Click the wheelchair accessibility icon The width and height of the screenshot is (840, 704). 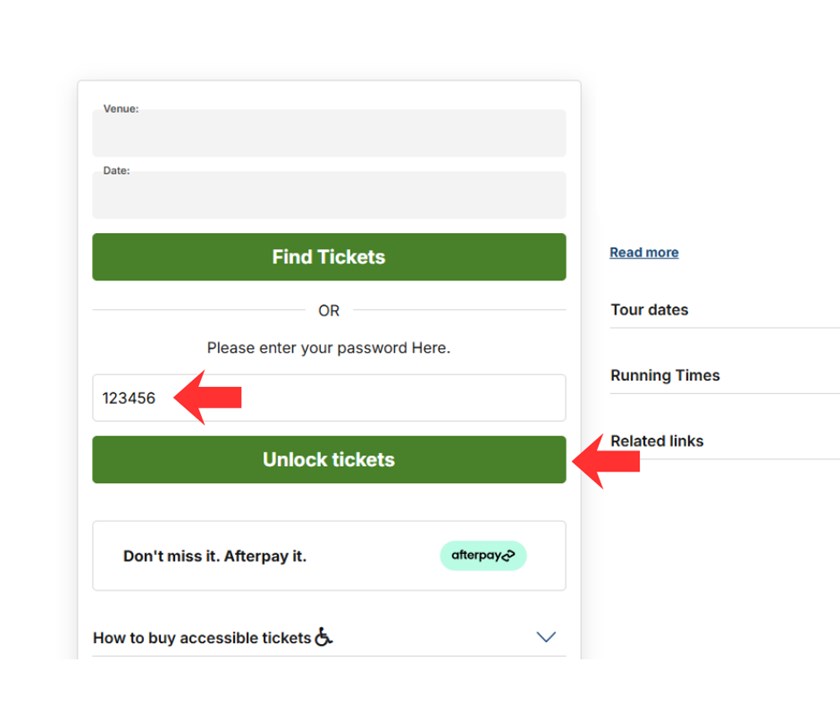(323, 637)
